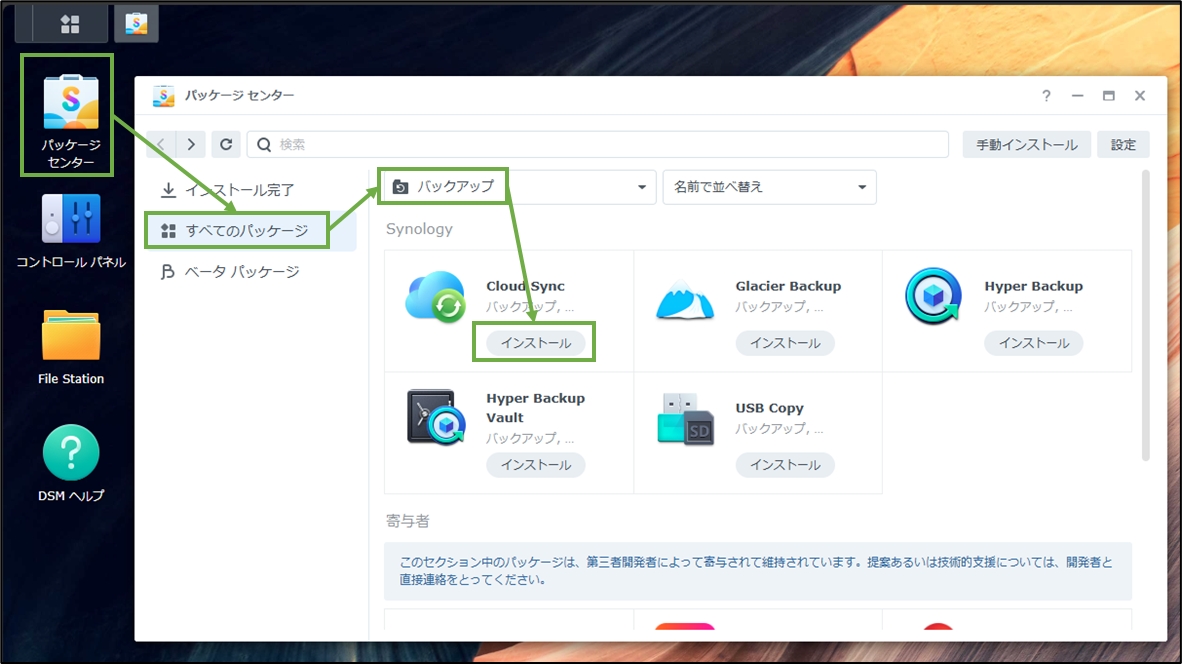Select the Package Center taskbar icon
The width and height of the screenshot is (1182, 664).
[x=137, y=23]
